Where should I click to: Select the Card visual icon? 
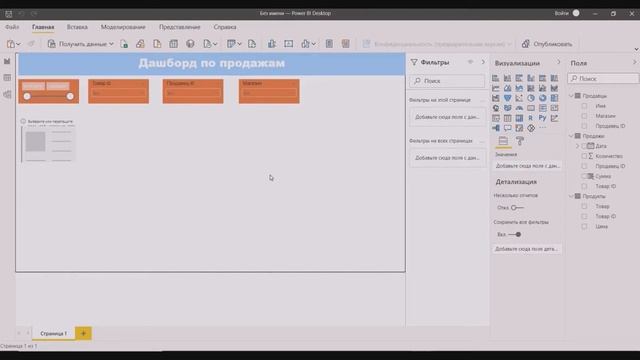click(531, 108)
